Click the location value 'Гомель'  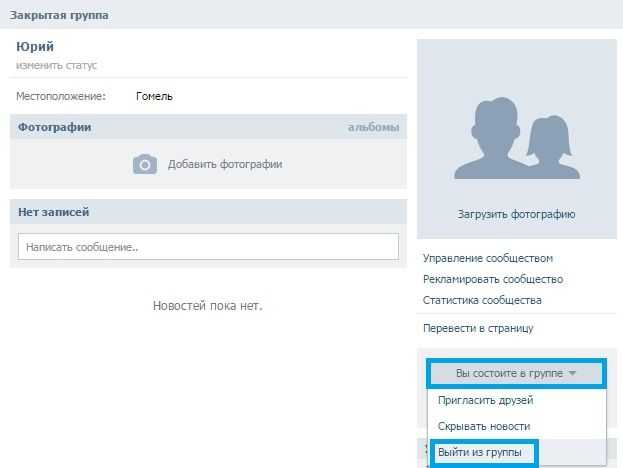point(154,96)
